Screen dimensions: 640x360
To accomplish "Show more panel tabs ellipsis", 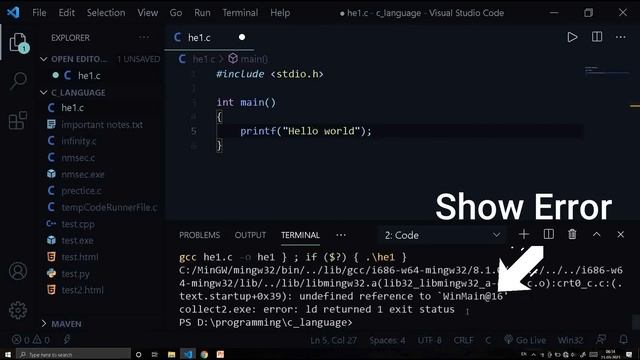I will pos(341,235).
